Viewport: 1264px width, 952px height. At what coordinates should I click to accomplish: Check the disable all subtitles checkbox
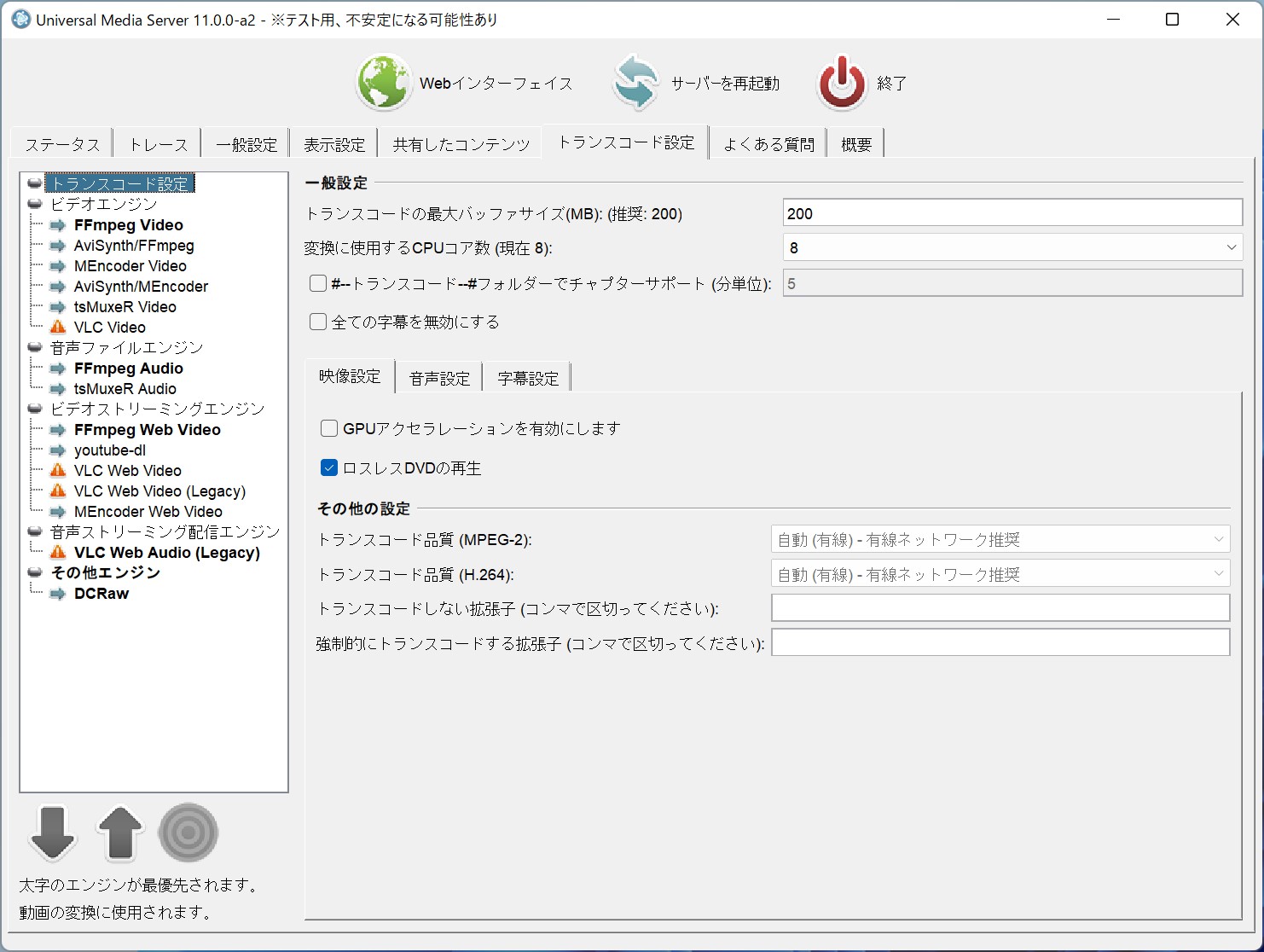tap(317, 322)
